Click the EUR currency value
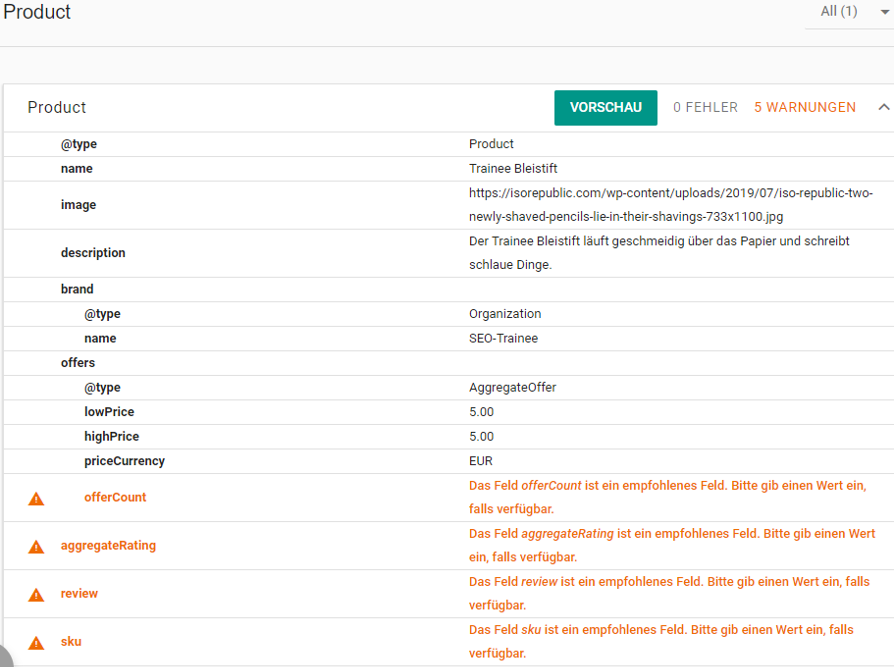Screen dimensions: 894x667 (481, 461)
